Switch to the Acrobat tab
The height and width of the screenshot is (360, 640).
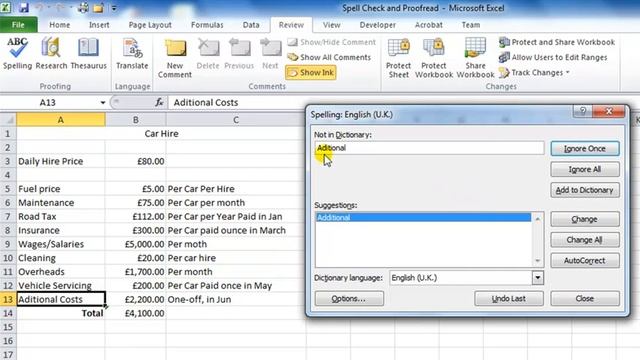428,25
